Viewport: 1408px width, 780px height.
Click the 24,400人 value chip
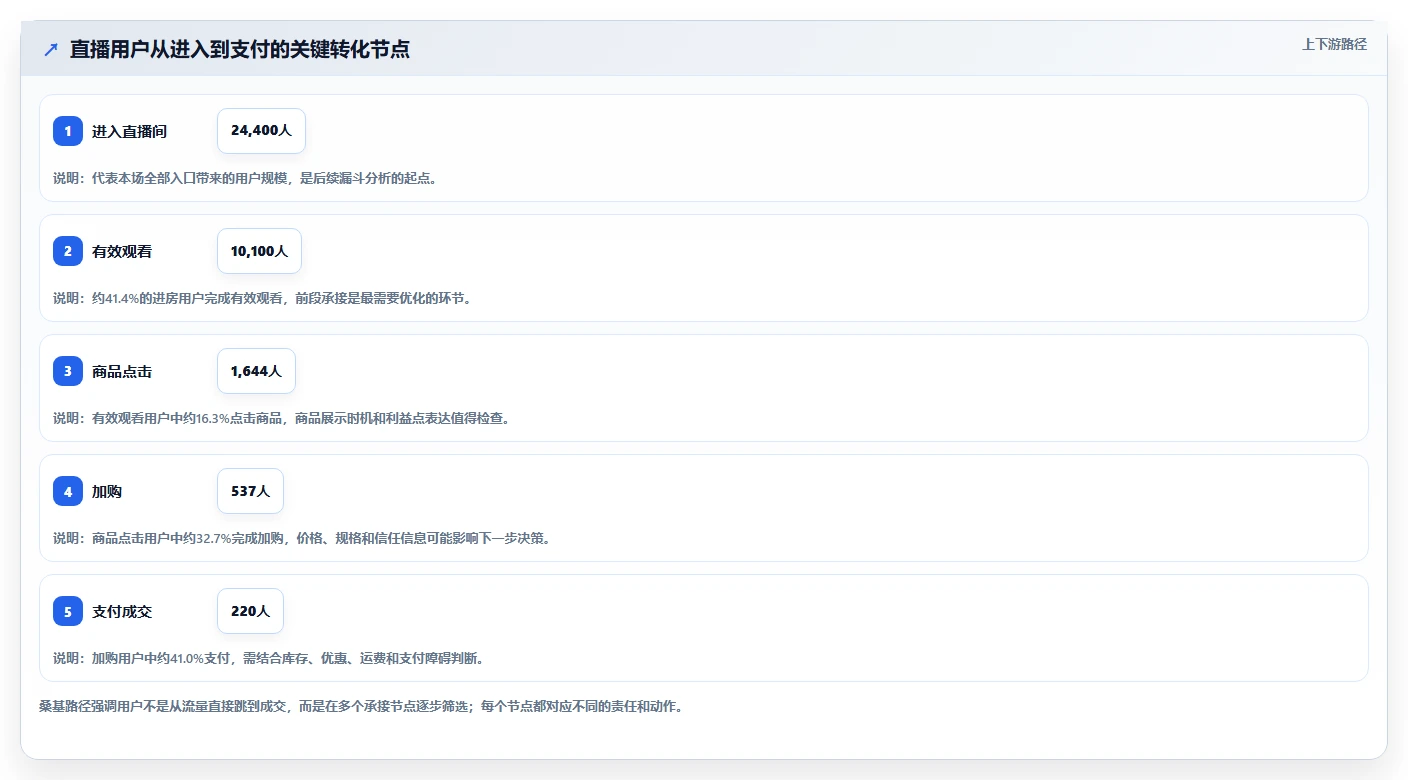click(x=261, y=131)
